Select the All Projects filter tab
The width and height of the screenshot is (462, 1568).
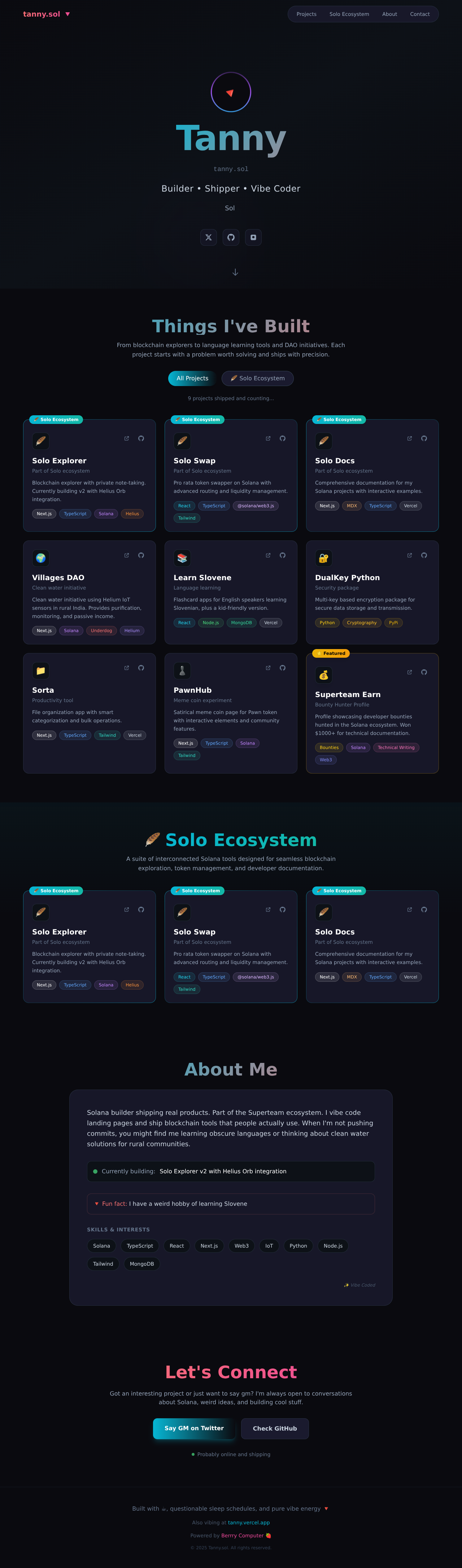[x=192, y=378]
